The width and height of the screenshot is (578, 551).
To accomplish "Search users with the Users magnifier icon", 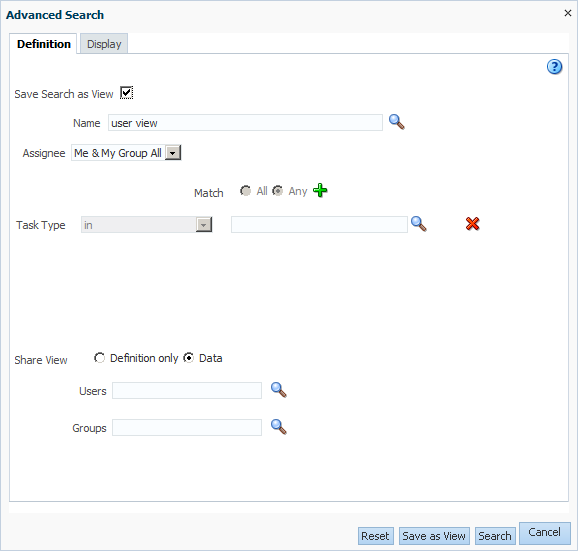I will click(x=279, y=390).
